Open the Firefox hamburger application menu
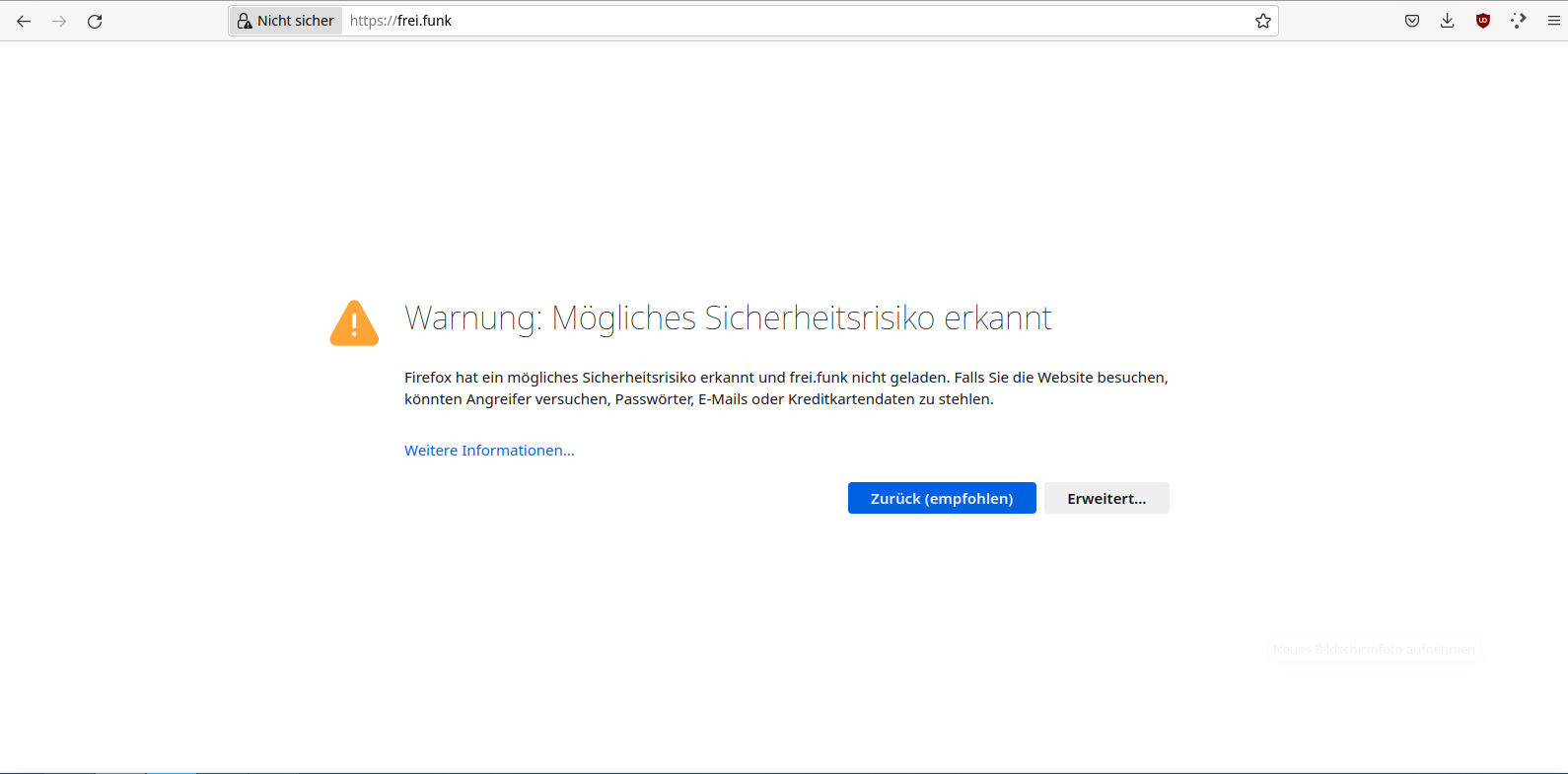 (1553, 21)
